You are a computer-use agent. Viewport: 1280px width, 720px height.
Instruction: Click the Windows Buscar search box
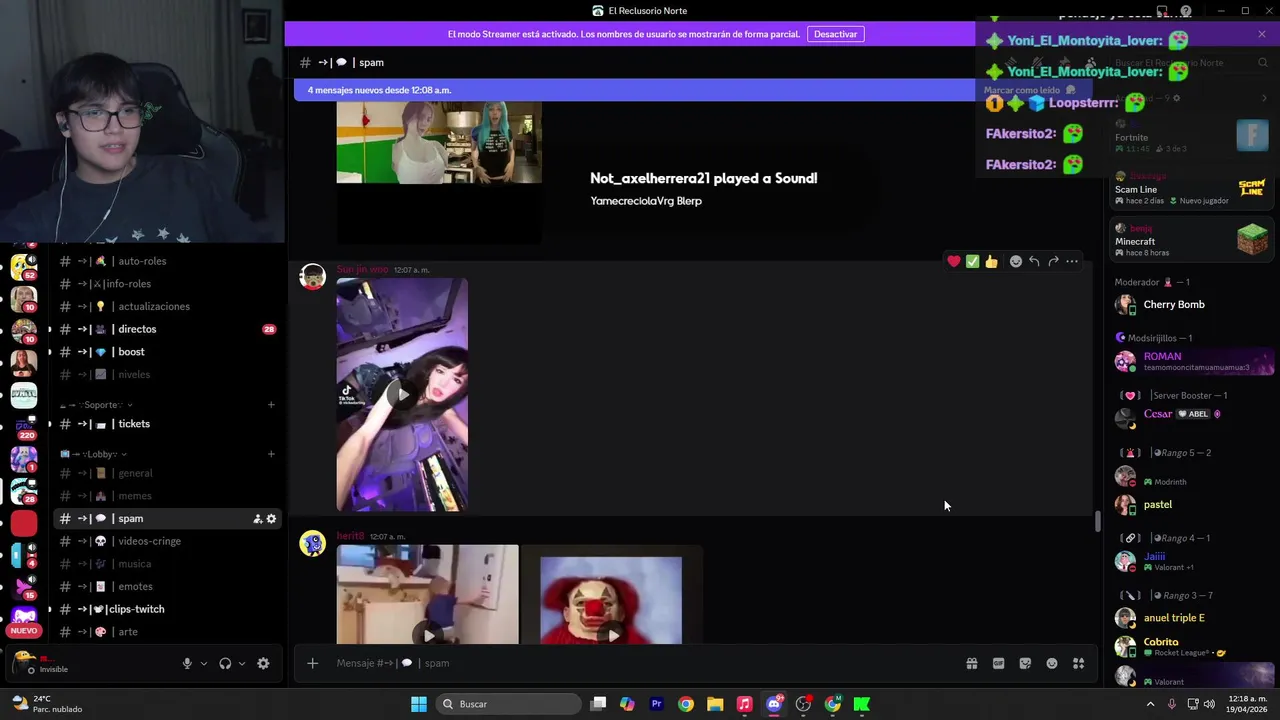pyautogui.click(x=510, y=704)
